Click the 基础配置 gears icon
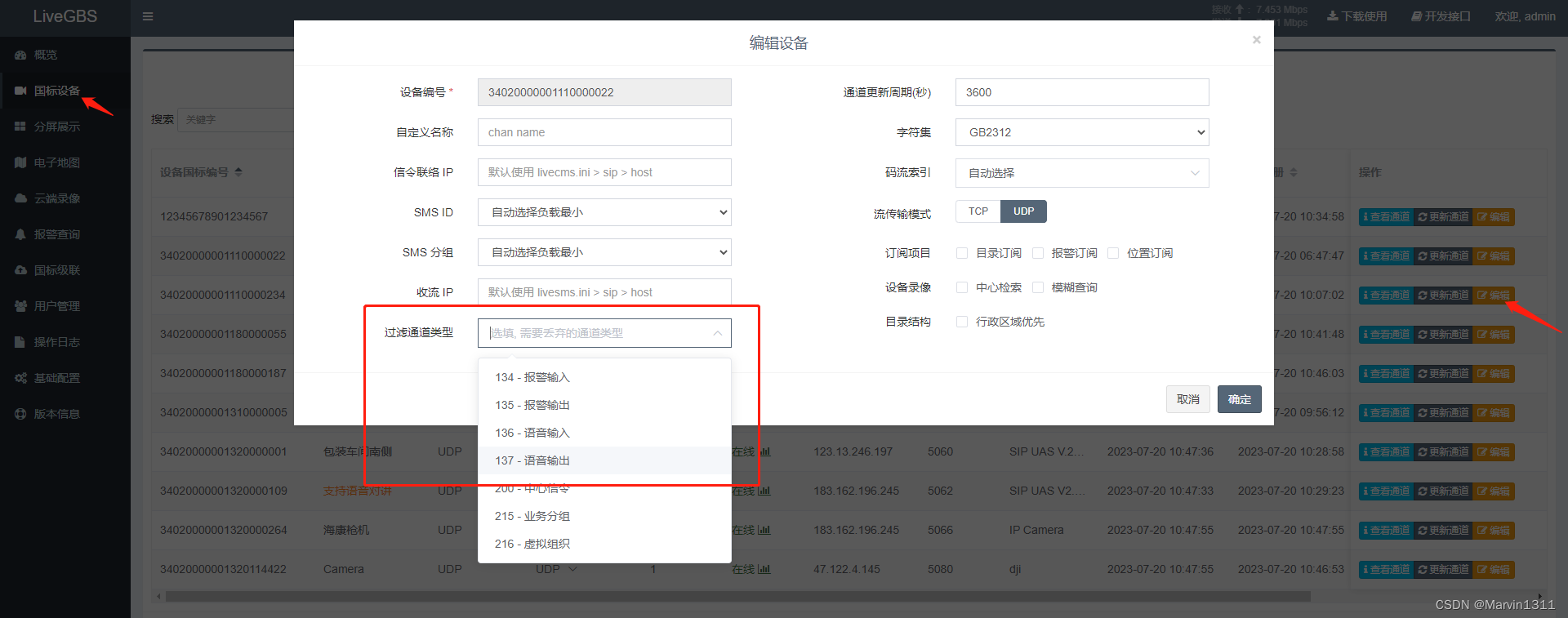This screenshot has height=618, width=1568. pos(20,378)
